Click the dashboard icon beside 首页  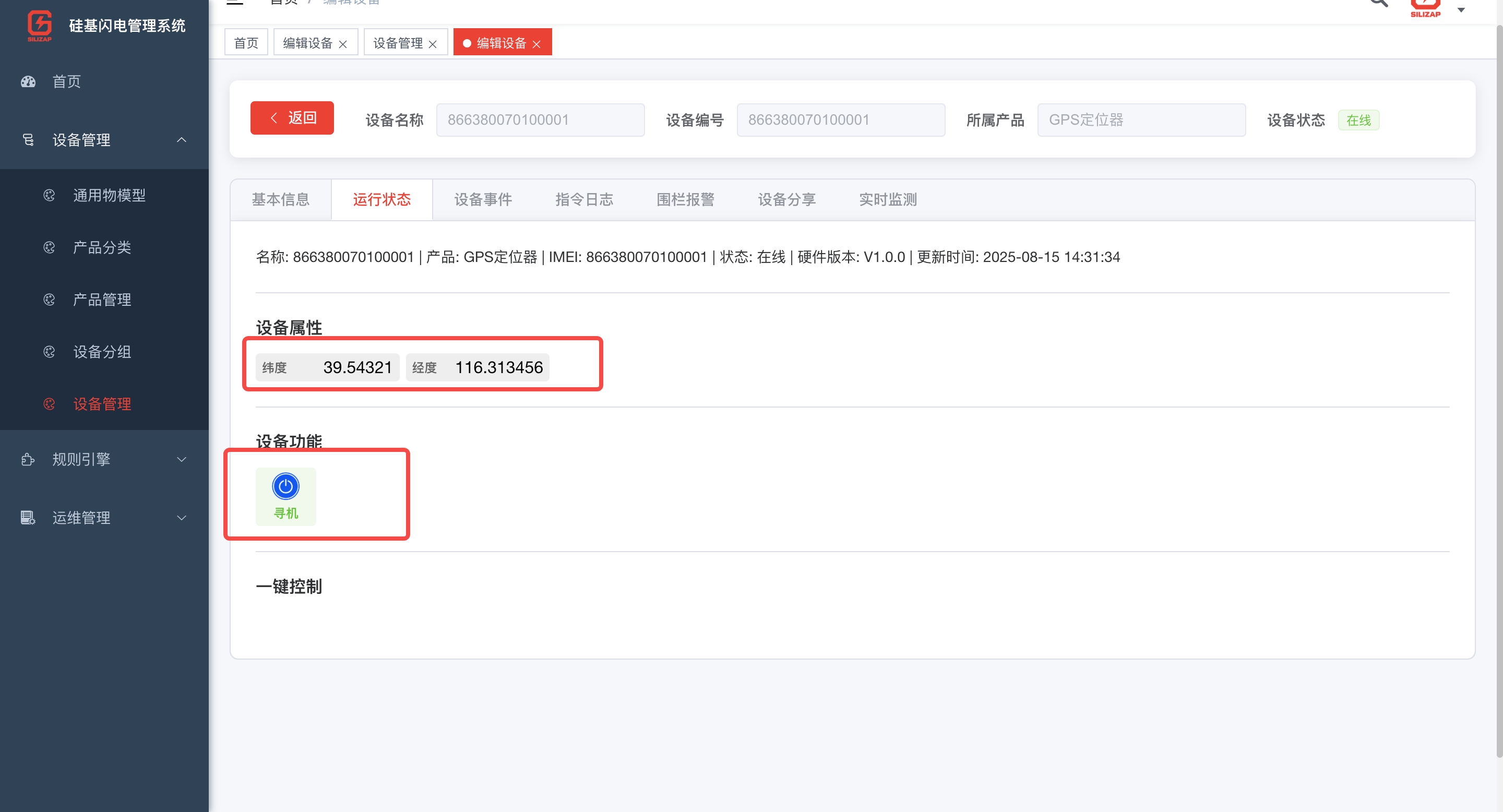(28, 81)
